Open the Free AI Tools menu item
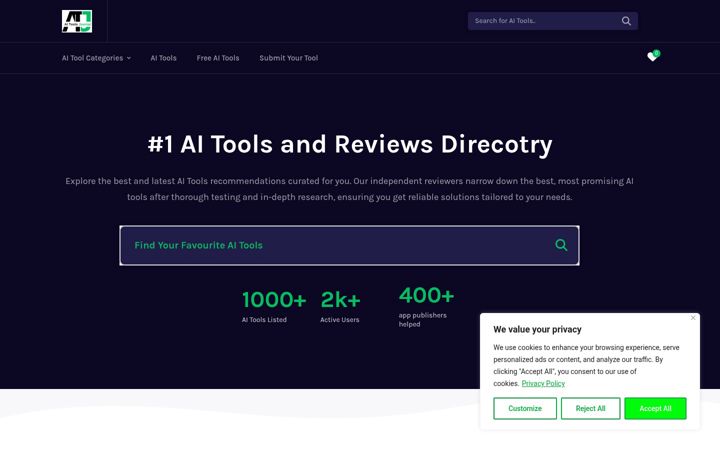This screenshot has width=720, height=450. tap(218, 58)
